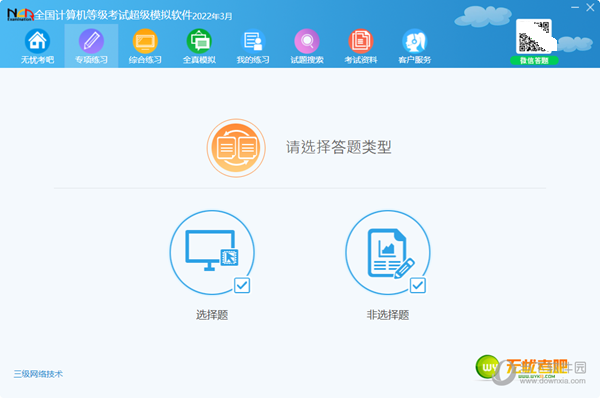This screenshot has height=398, width=600.
Task: Click the orange answer-type books icon
Action: pyautogui.click(x=236, y=148)
